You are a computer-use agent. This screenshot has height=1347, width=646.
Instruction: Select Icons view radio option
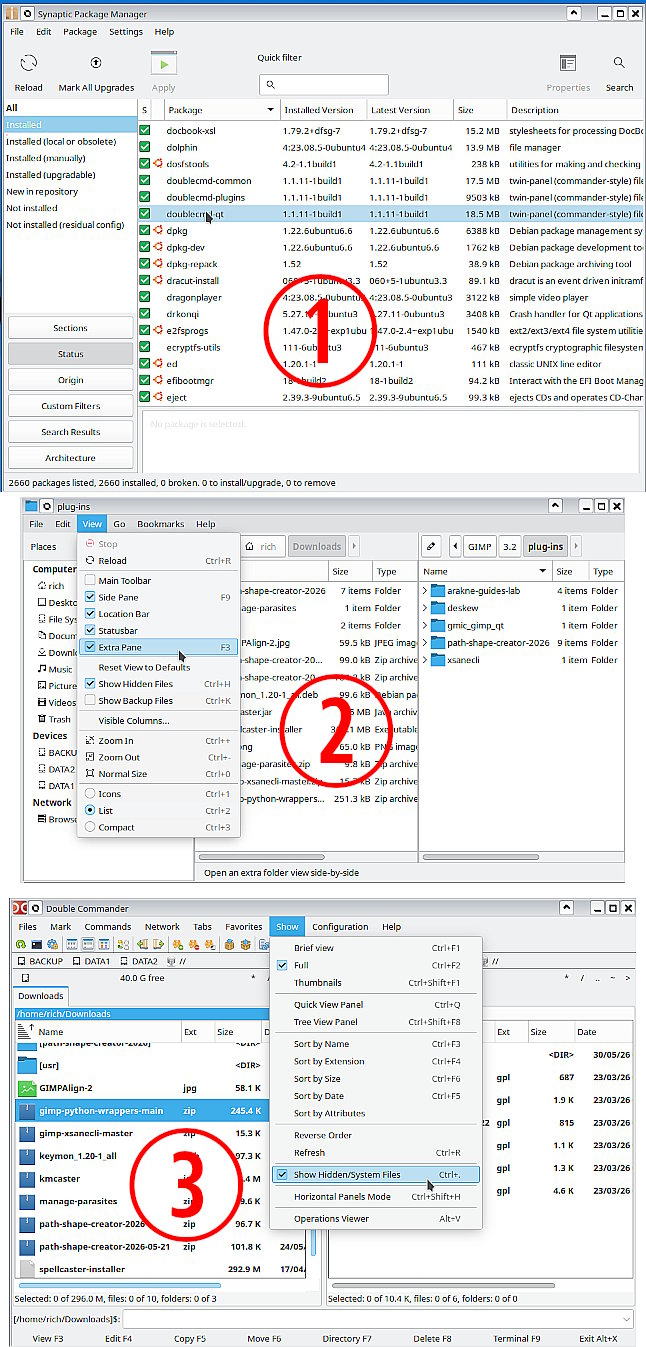coord(90,794)
